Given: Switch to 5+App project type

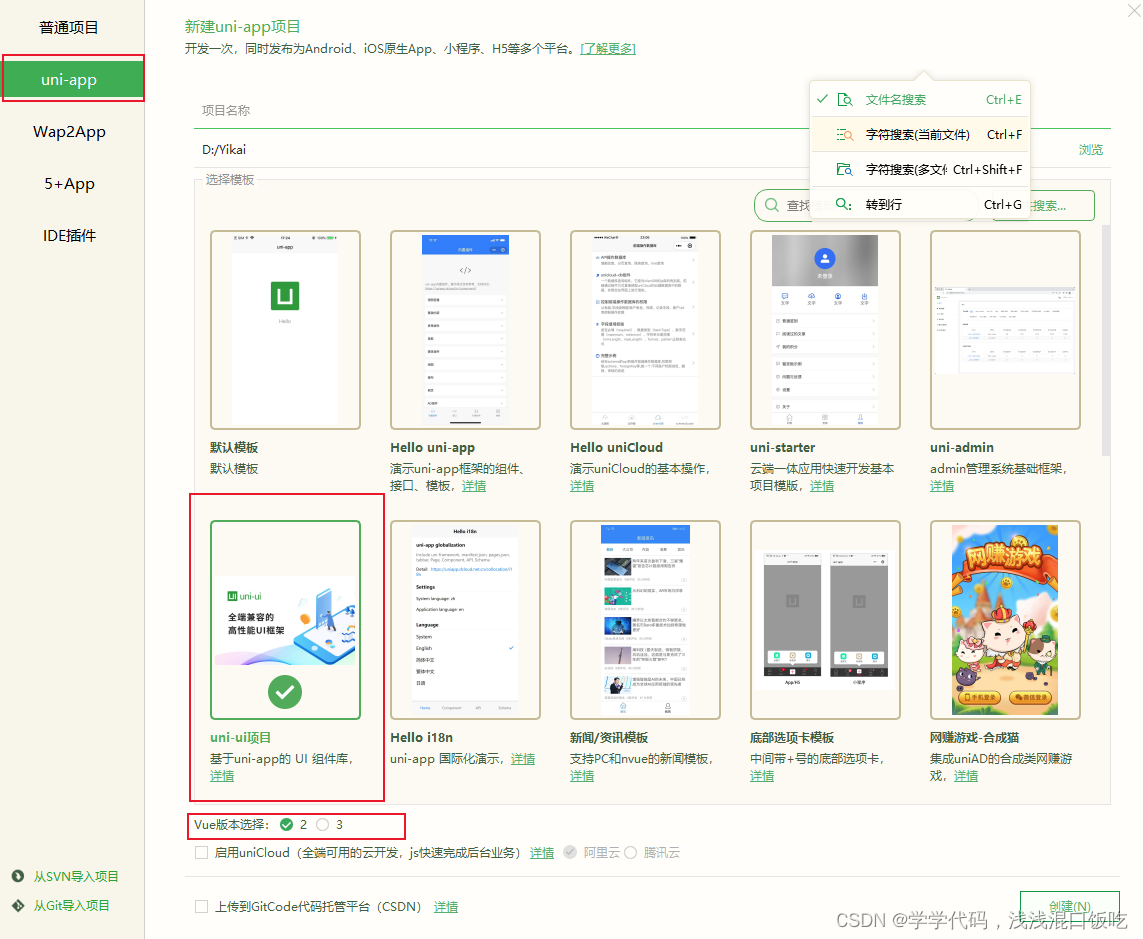Looking at the screenshot, I should [69, 184].
